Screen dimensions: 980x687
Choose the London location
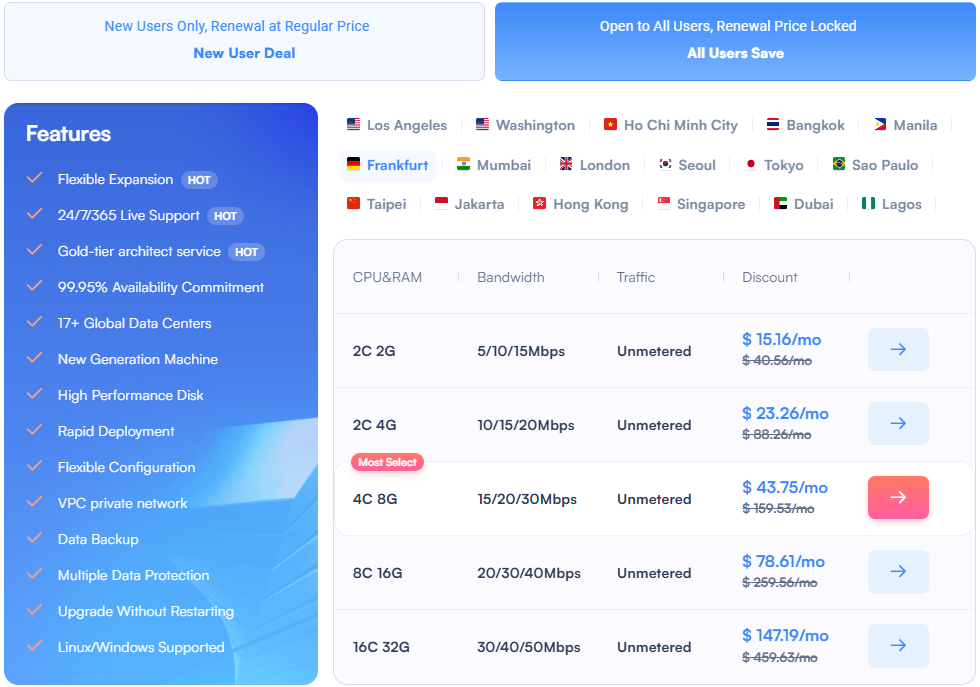click(595, 165)
